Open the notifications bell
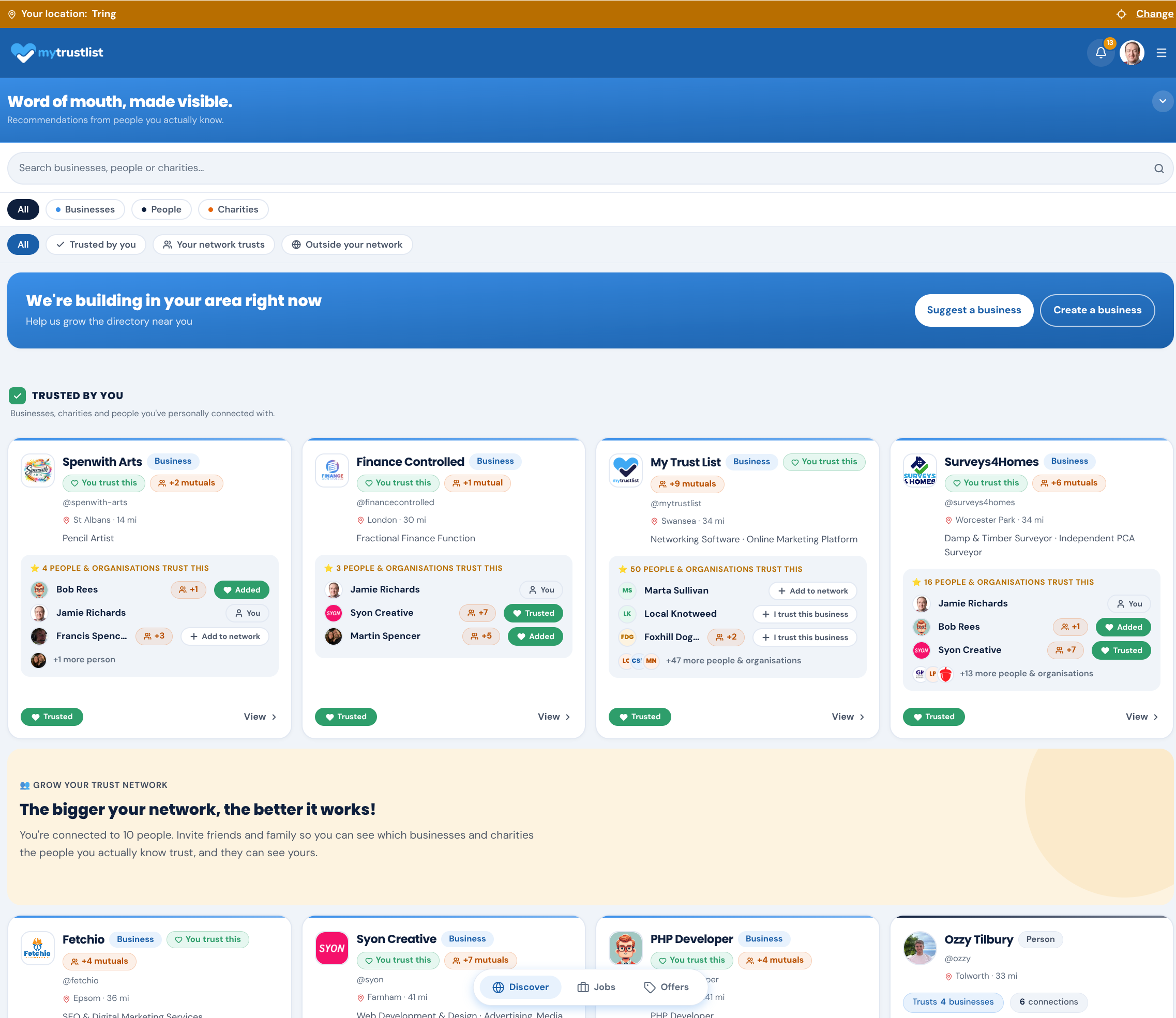The height and width of the screenshot is (1018, 1176). point(1100,53)
